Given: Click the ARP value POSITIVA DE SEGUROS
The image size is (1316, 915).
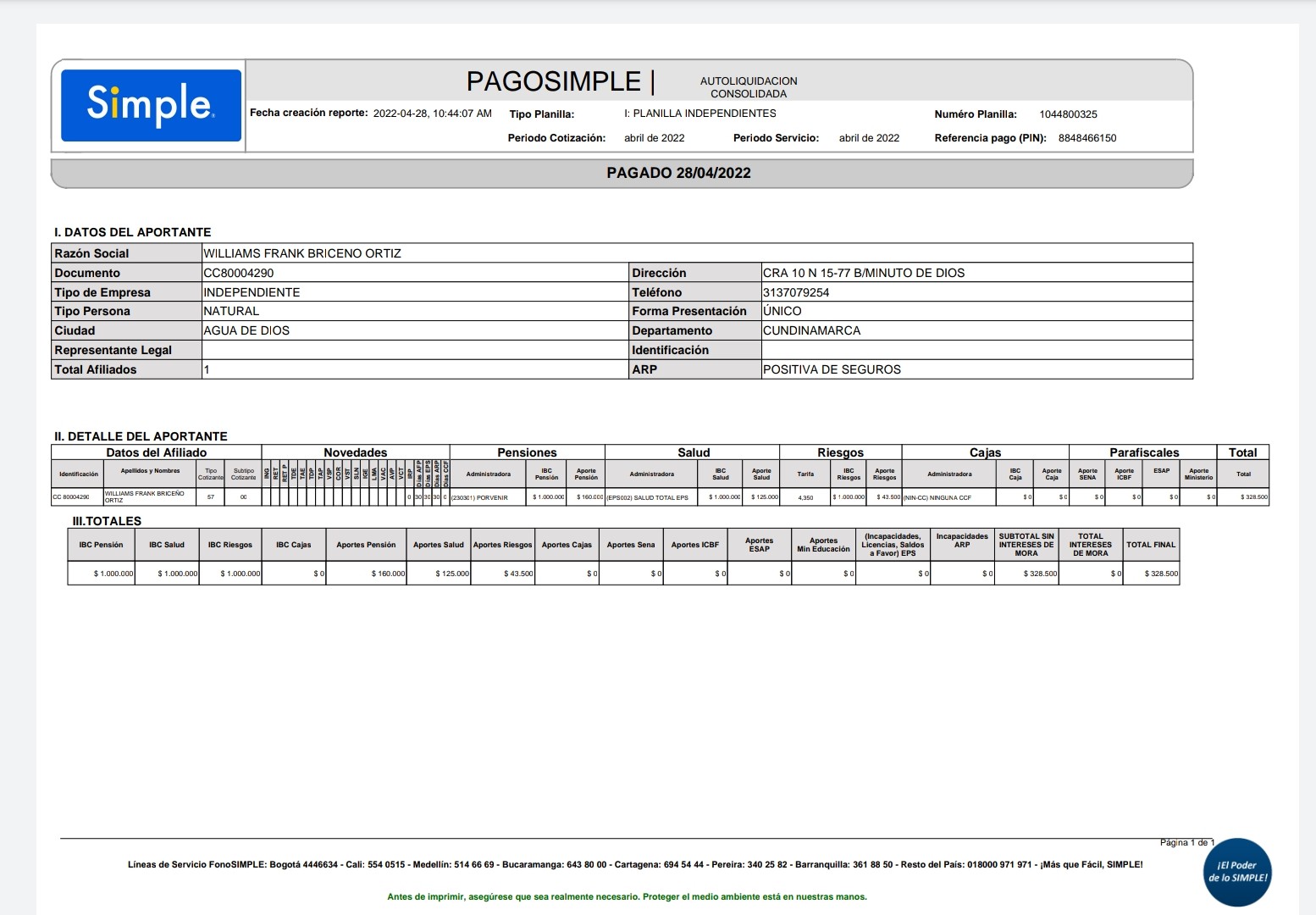Looking at the screenshot, I should click(x=832, y=369).
